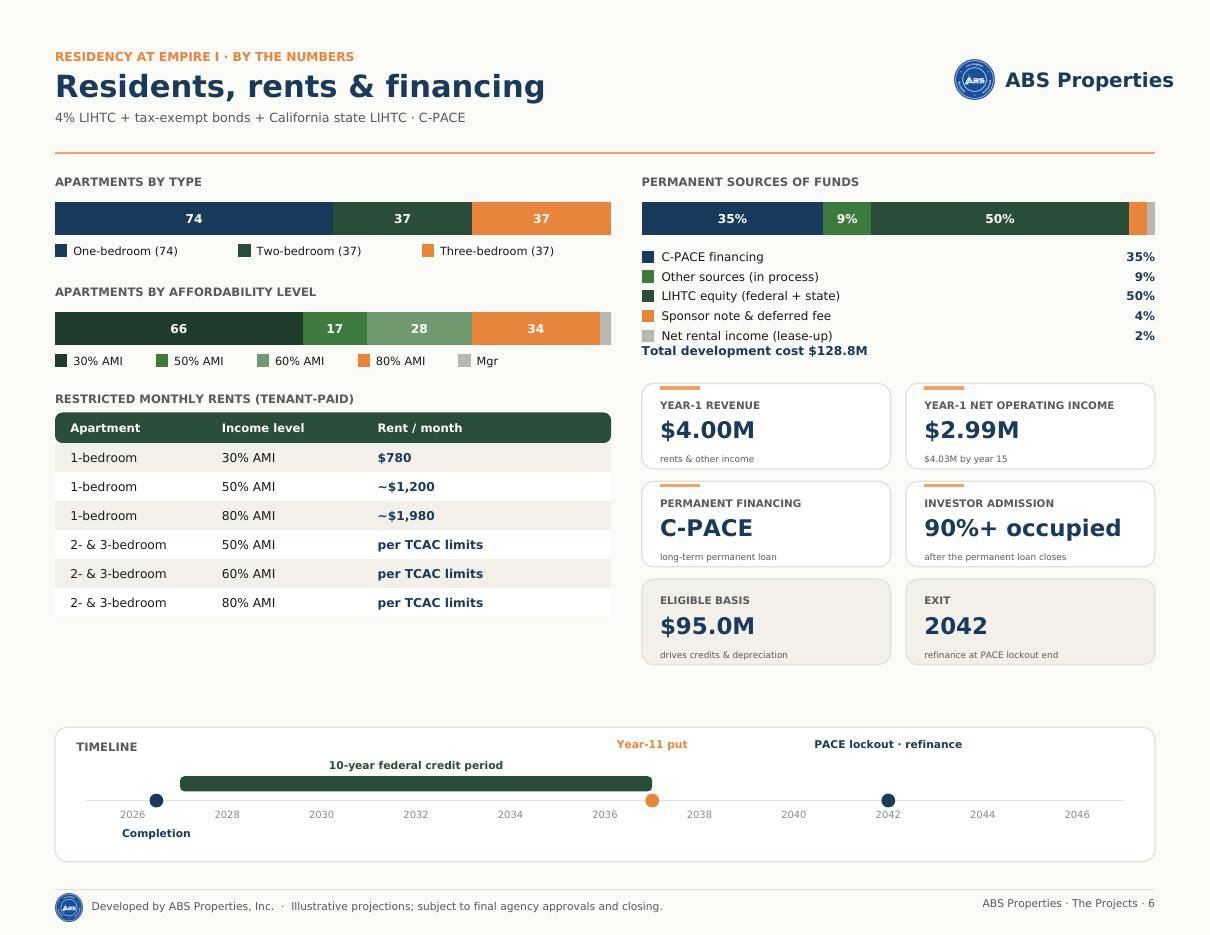The height and width of the screenshot is (935, 1210).
Task: Click the LIHTC equity legend swatch
Action: point(648,296)
